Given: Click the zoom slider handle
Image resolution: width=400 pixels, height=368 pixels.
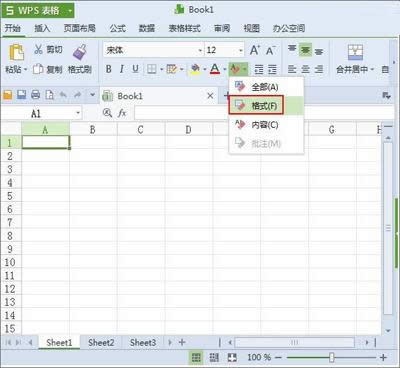Looking at the screenshot, I should [331, 358].
